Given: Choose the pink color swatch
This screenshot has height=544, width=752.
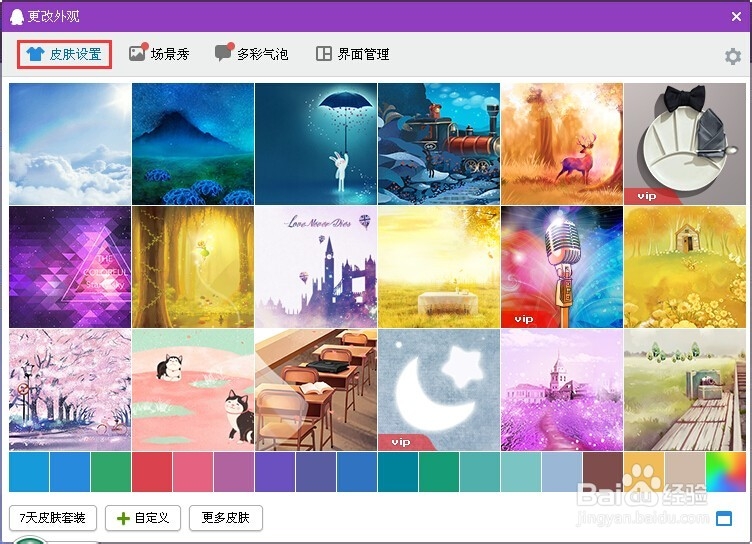Looking at the screenshot, I should click(193, 472).
